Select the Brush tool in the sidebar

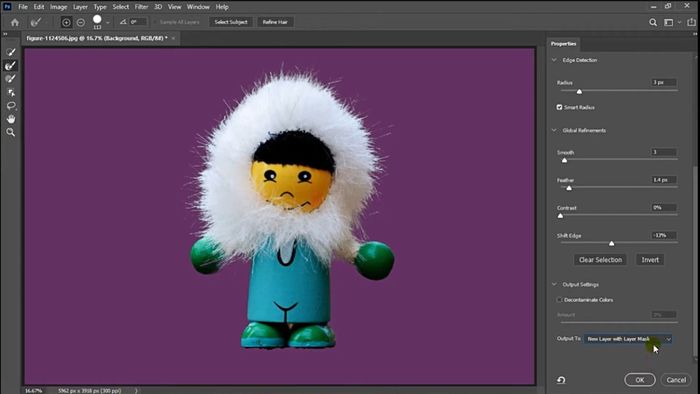(x=11, y=79)
